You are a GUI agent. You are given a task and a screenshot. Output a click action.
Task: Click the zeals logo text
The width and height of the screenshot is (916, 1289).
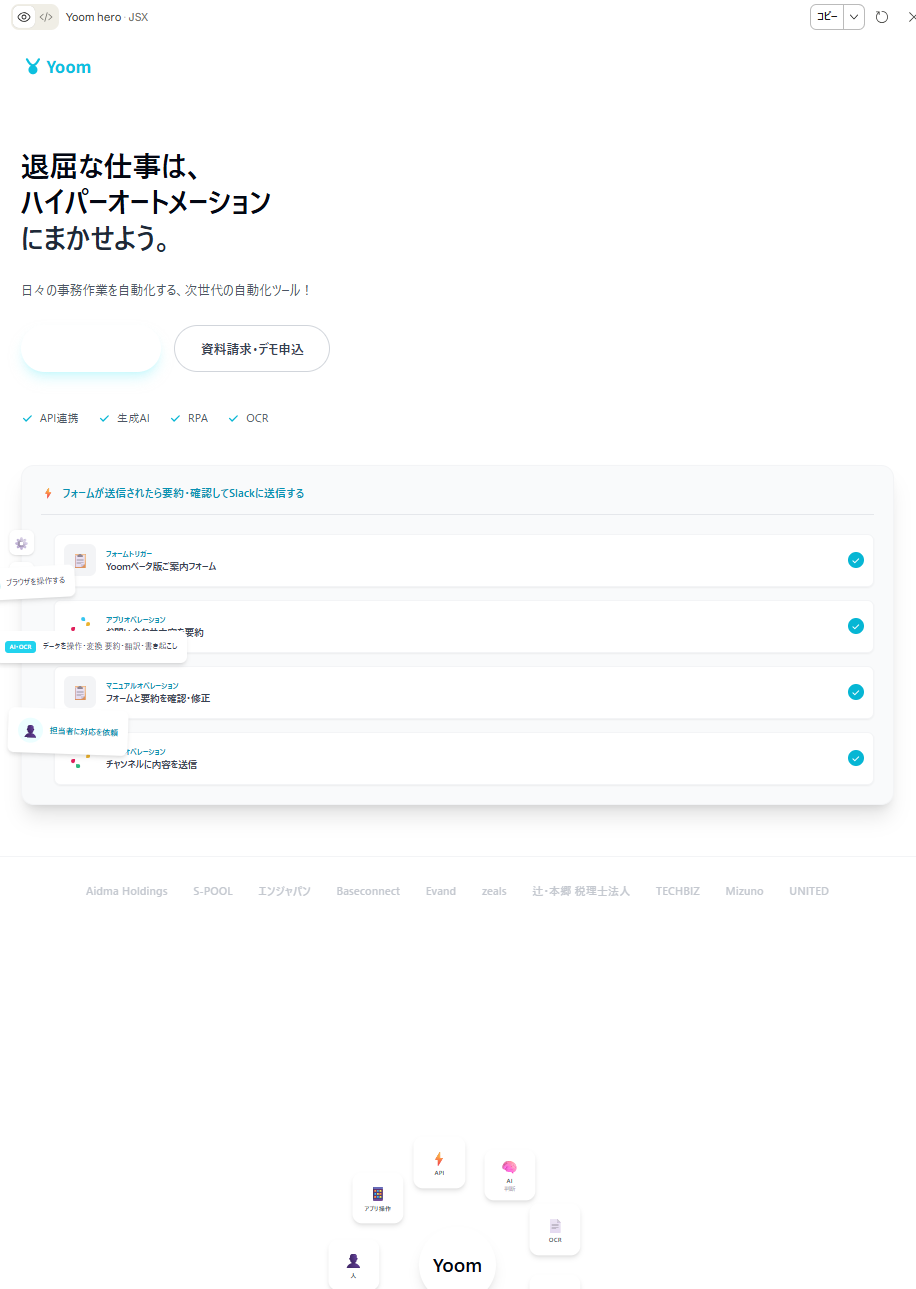494,891
